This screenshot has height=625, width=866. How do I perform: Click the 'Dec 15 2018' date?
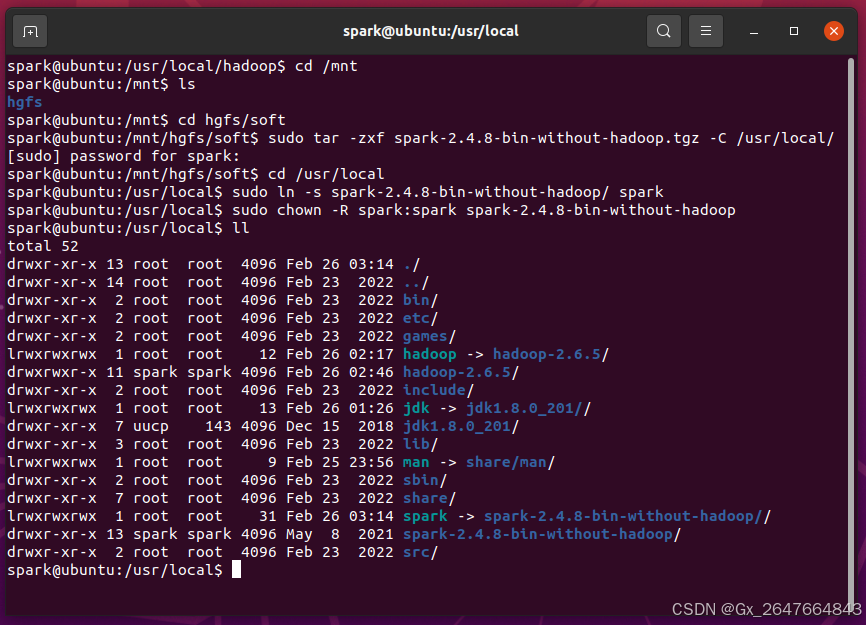coord(340,426)
